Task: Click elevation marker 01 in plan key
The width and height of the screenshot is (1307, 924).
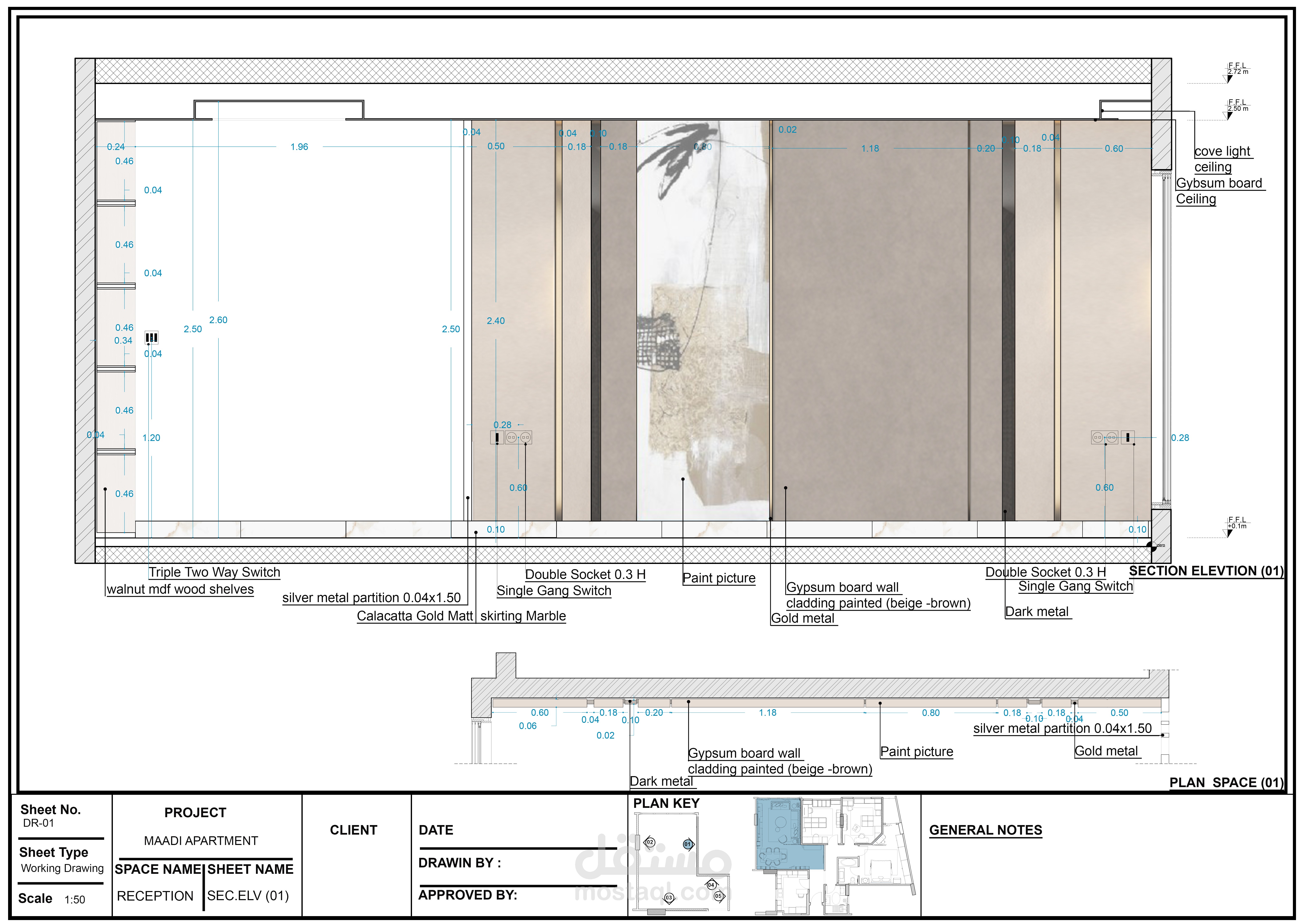Action: click(688, 844)
